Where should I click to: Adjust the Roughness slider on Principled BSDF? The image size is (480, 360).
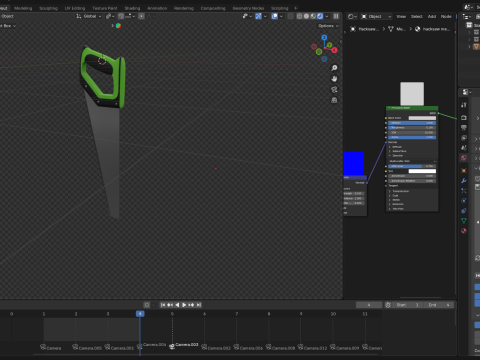tap(412, 128)
